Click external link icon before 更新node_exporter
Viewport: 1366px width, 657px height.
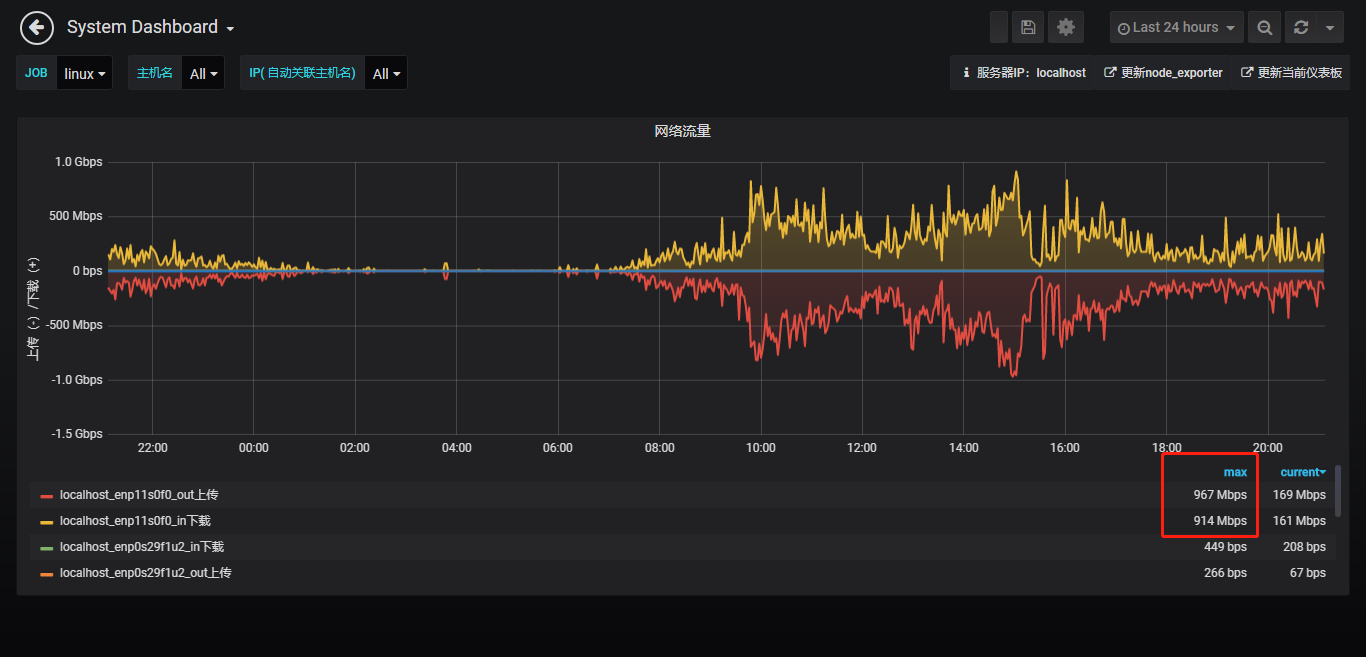point(1109,73)
